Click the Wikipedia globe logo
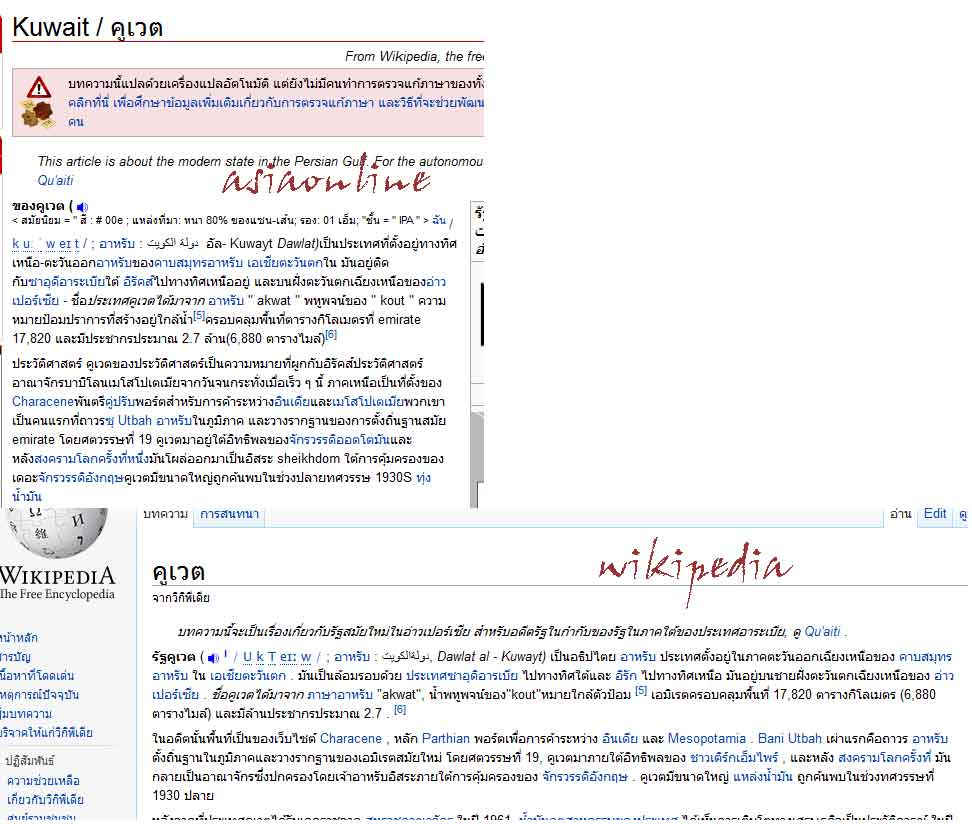 coord(58,531)
